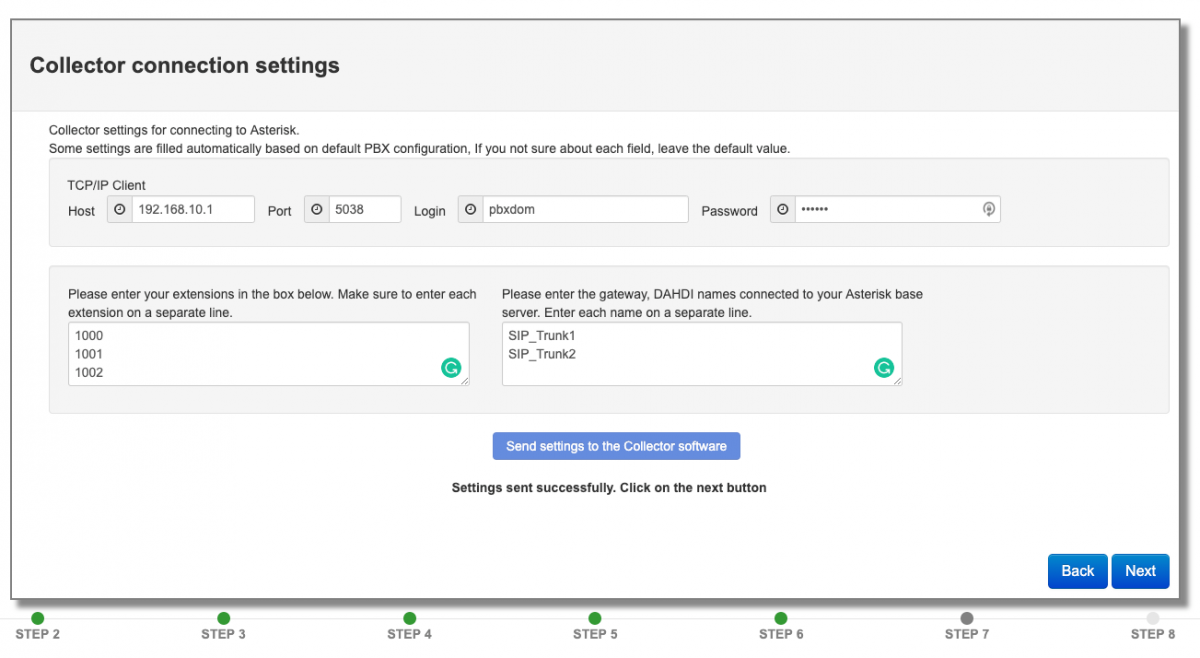Click the clock icon beside Port field

point(316,210)
